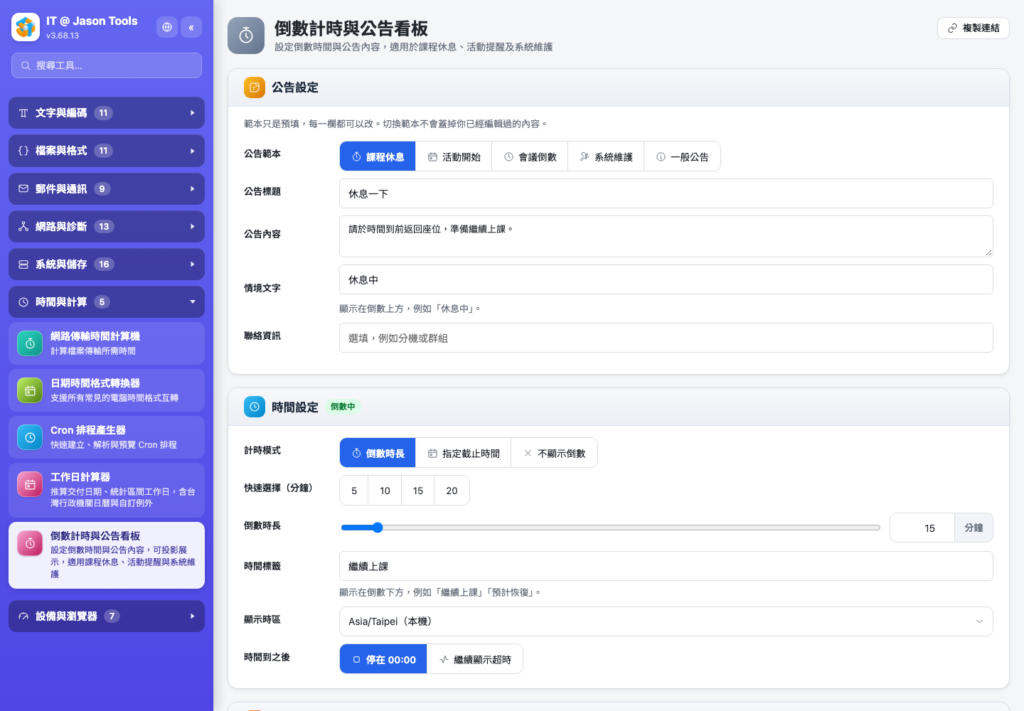The width and height of the screenshot is (1024, 711).
Task: Click the 郵件與通訊 envelope icon
Action: (24, 189)
